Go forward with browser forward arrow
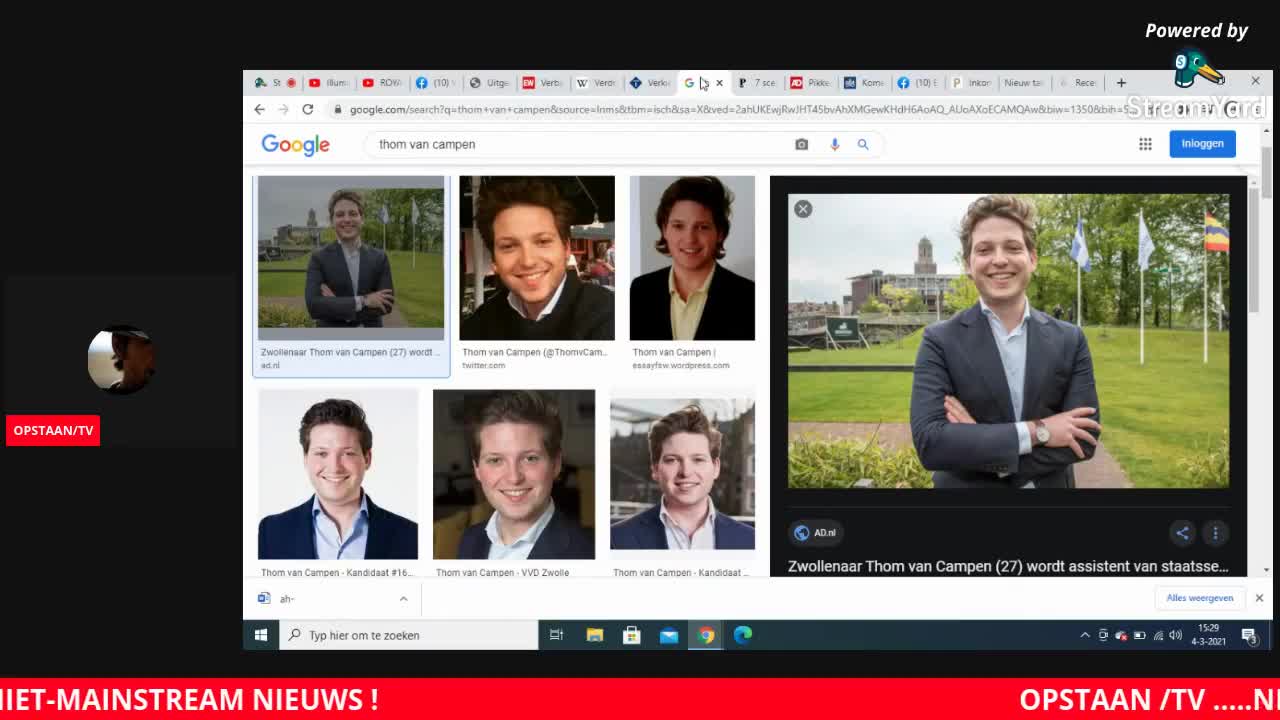The image size is (1280, 720). click(x=283, y=109)
